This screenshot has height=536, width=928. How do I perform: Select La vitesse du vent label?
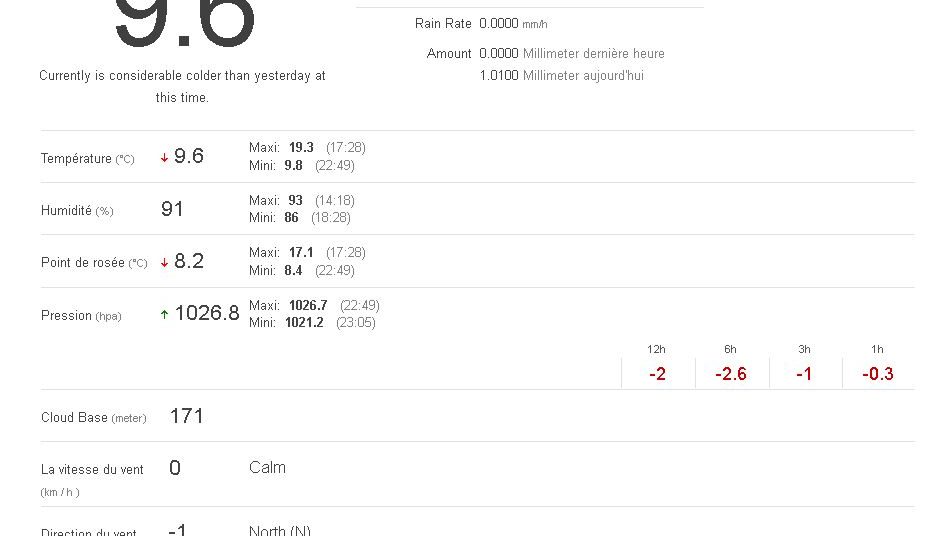click(92, 469)
